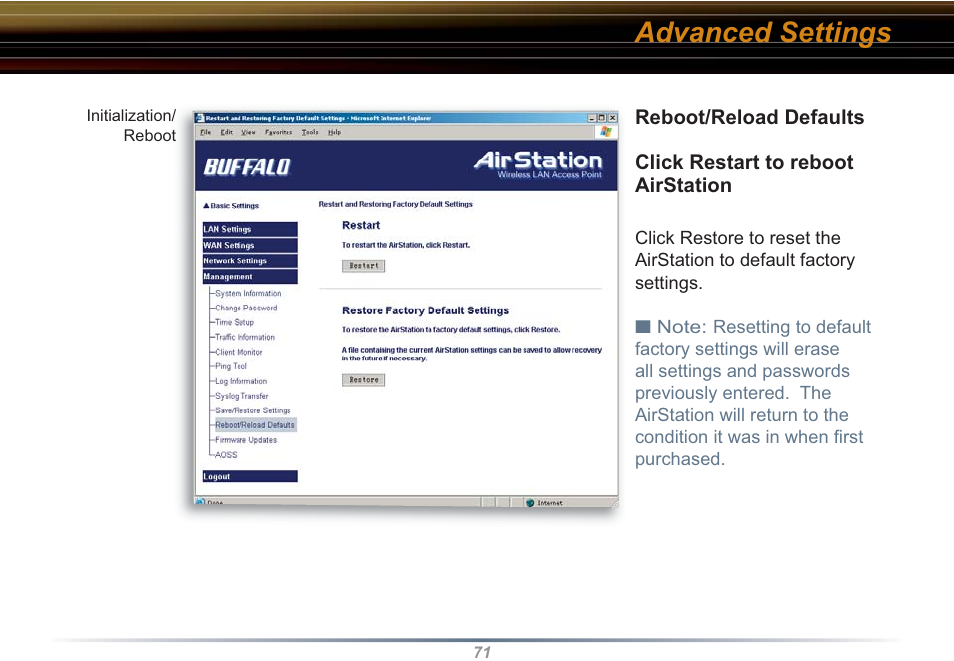The image size is (954, 661).
Task: Maximize the Internet Explorer window
Action: pos(602,118)
